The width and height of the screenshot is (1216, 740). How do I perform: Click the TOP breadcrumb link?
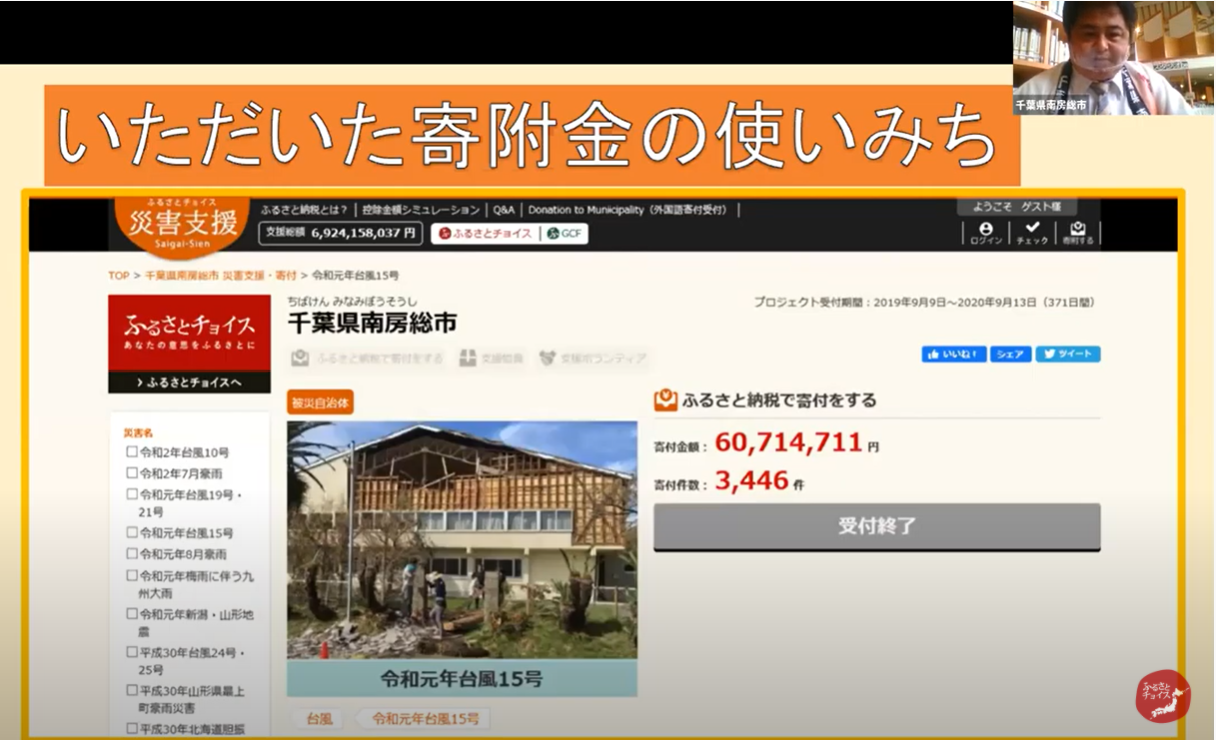[118, 275]
